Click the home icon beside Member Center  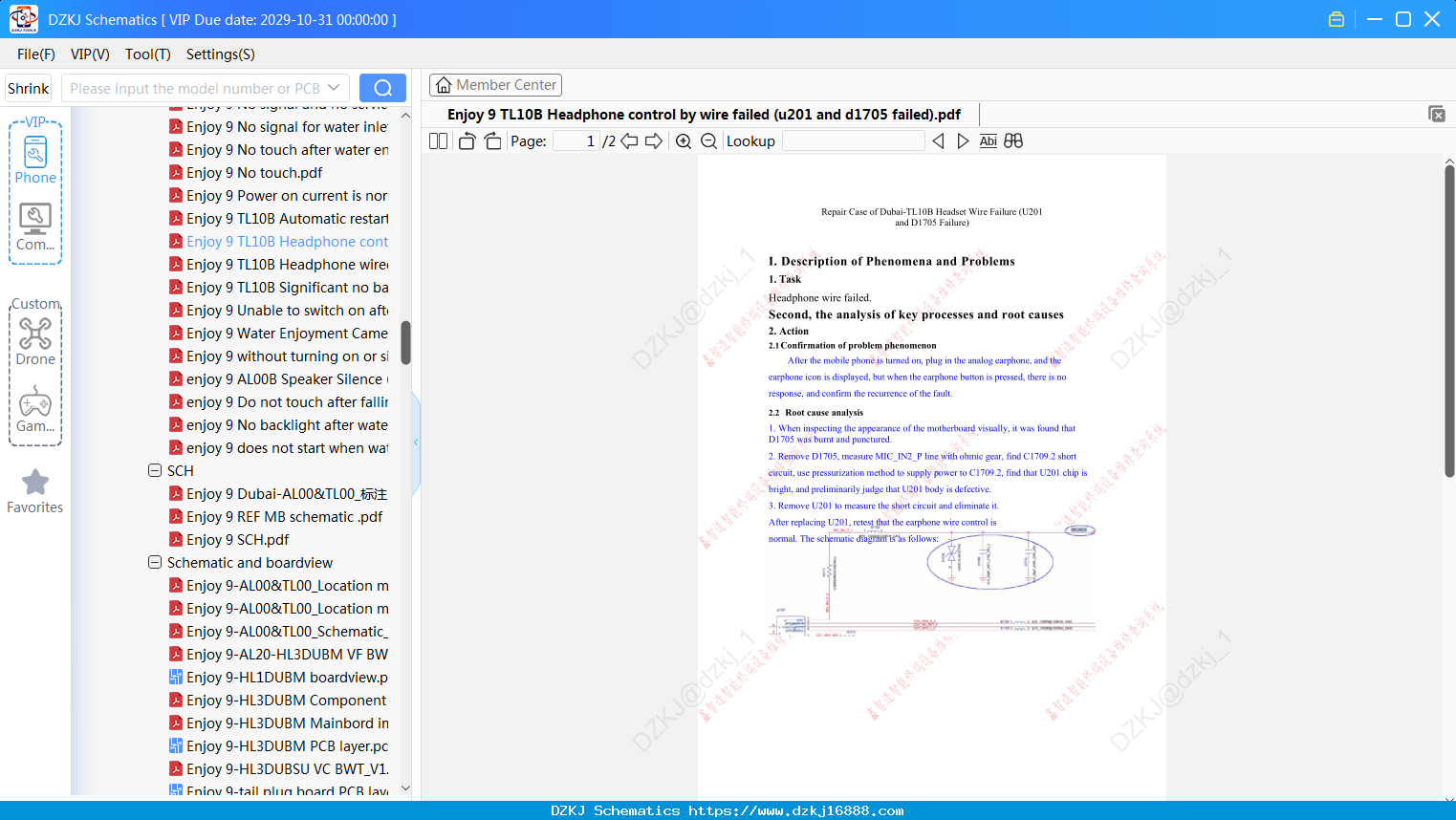pyautogui.click(x=444, y=85)
